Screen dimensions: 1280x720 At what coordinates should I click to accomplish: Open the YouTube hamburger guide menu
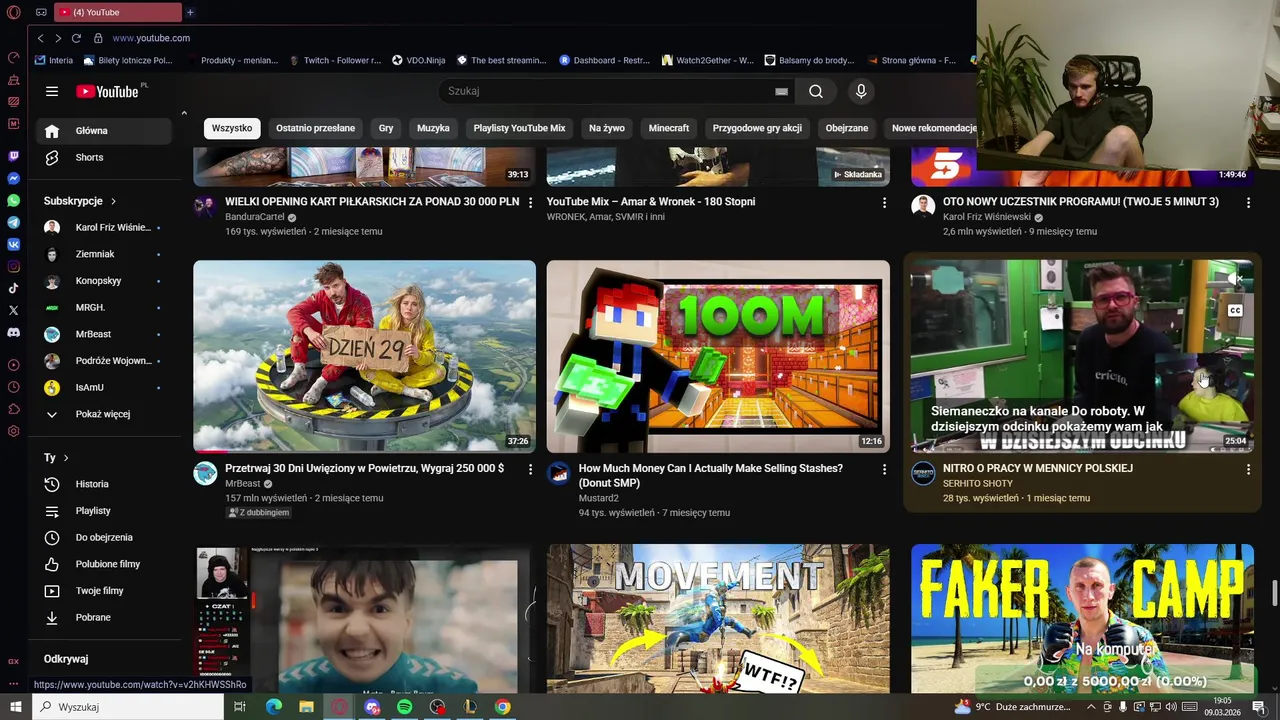[52, 91]
